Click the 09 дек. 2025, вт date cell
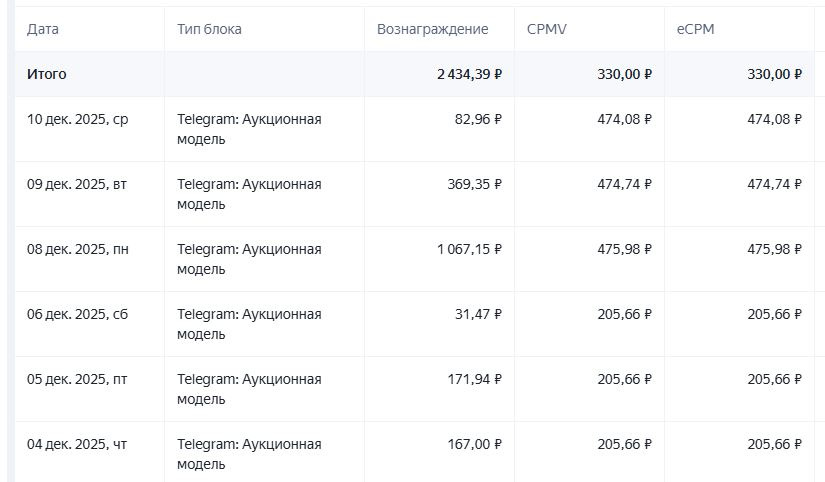This screenshot has width=825, height=482. (x=77, y=185)
